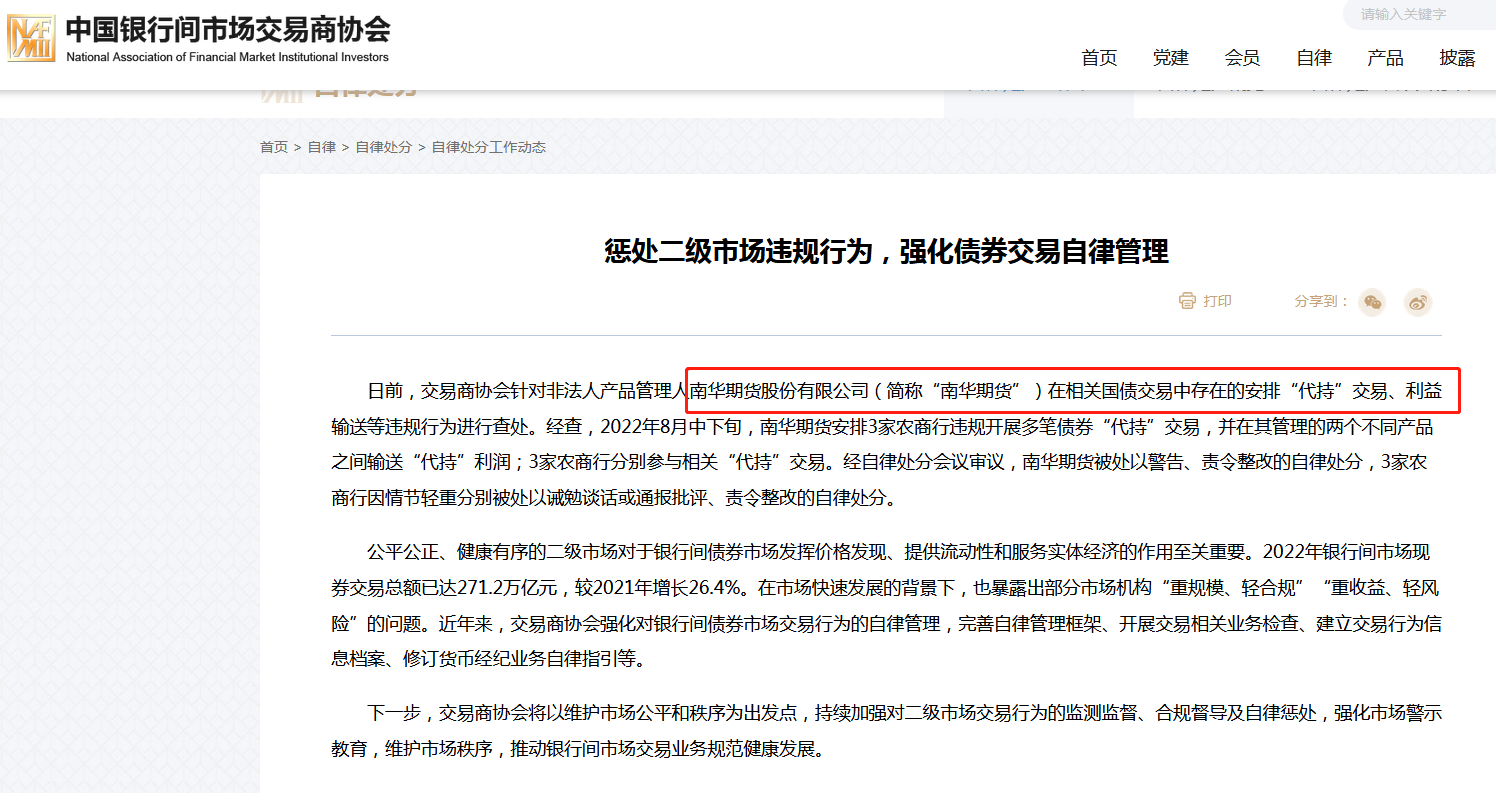Click the 中国银行间市场交易商协会 site title

(228, 29)
